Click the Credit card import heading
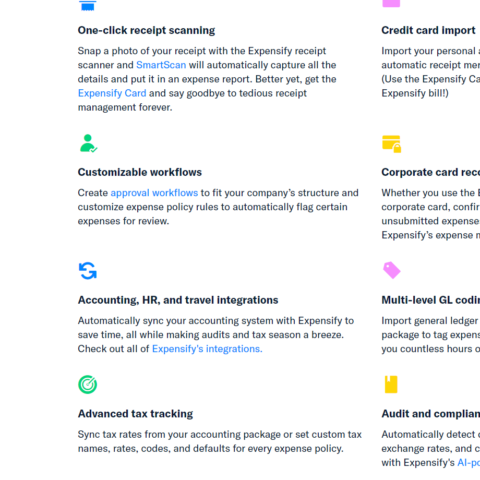480x480 pixels. pos(428,30)
